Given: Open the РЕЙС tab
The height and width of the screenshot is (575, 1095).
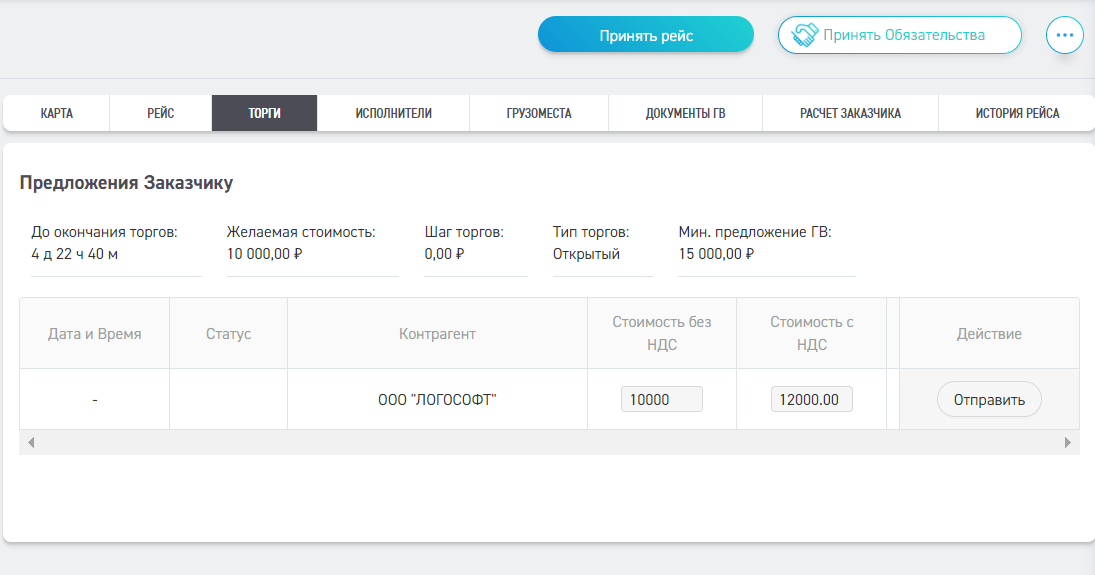Looking at the screenshot, I should tap(160, 113).
